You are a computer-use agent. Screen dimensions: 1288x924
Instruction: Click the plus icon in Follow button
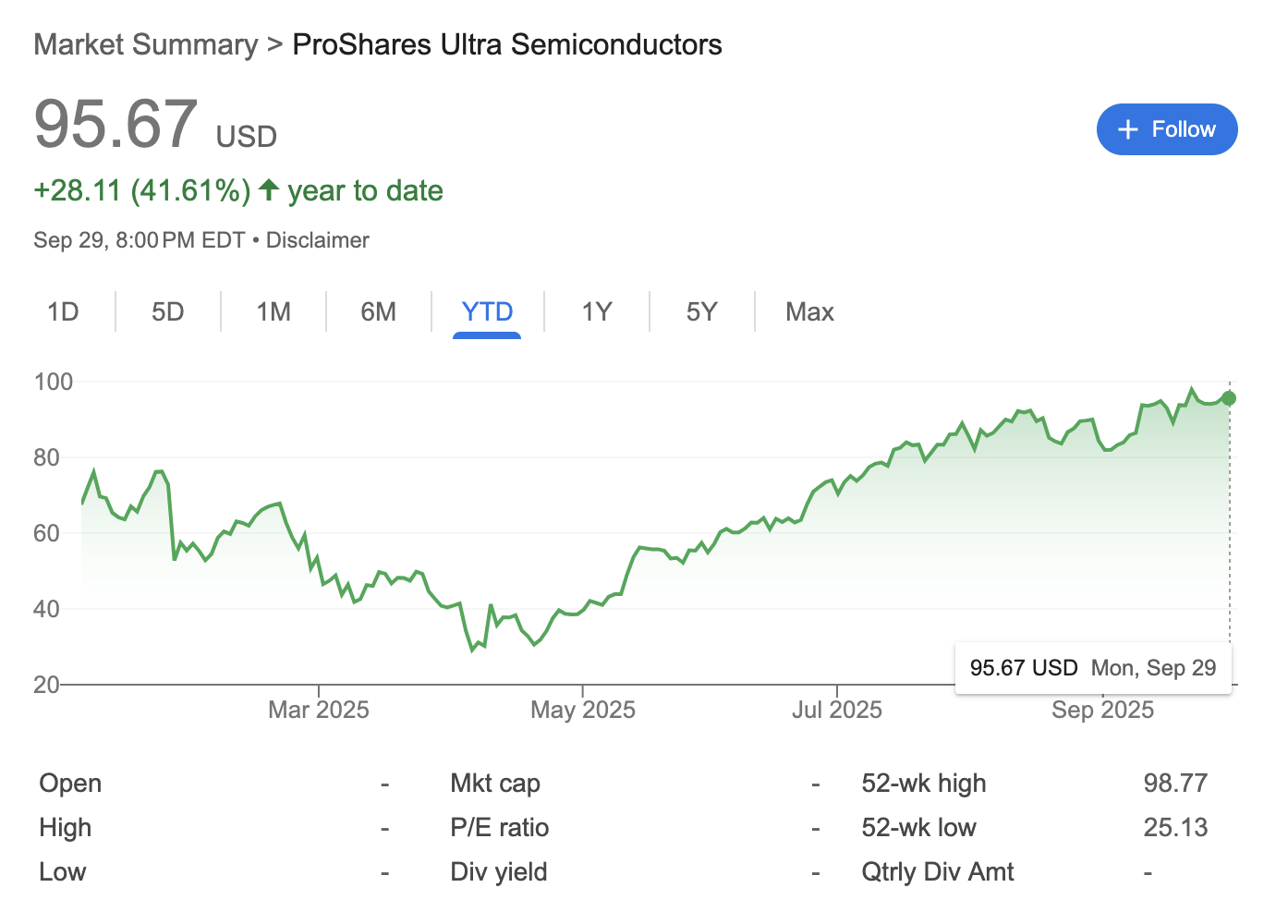[x=1127, y=129]
